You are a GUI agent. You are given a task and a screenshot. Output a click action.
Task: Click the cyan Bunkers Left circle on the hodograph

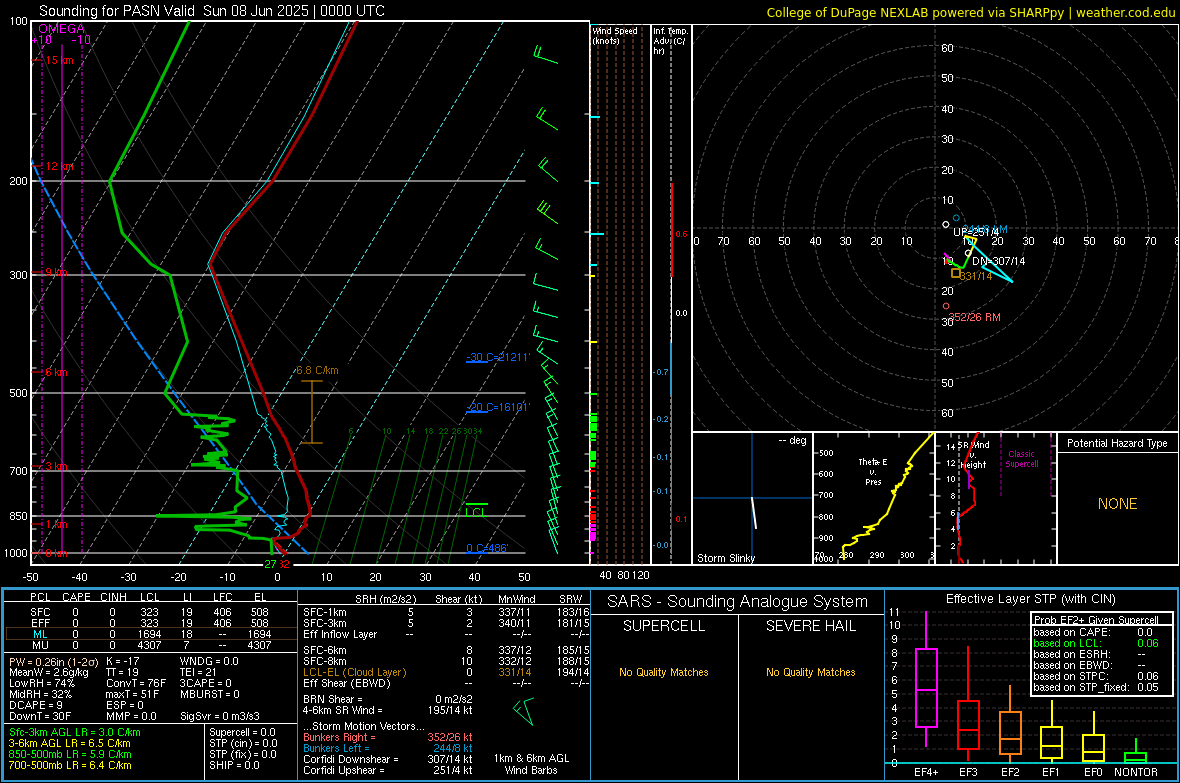pos(956,218)
